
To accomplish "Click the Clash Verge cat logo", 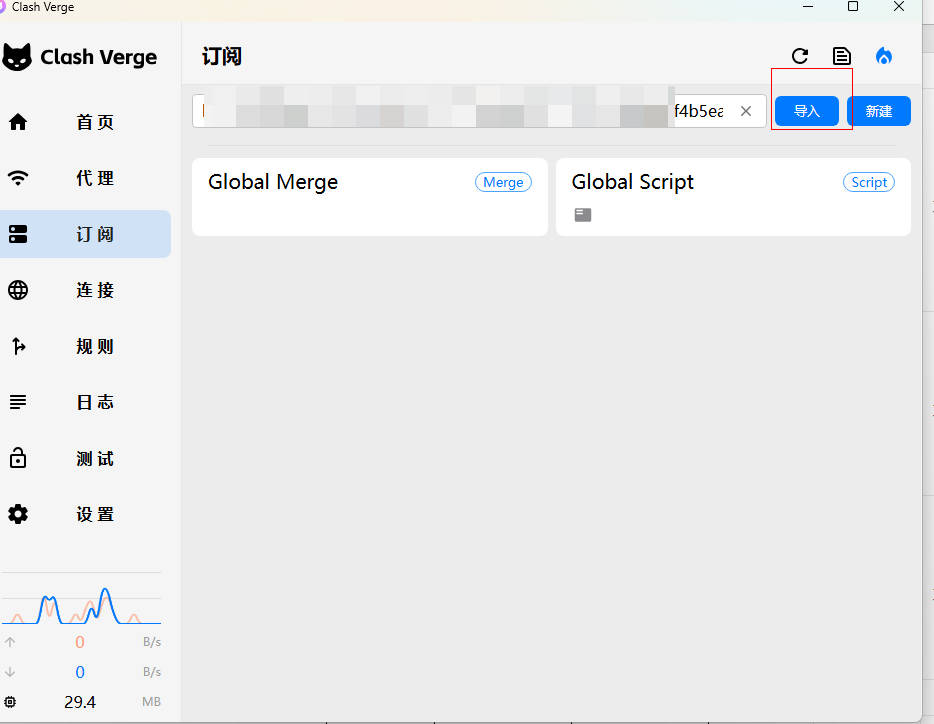I will coord(17,57).
